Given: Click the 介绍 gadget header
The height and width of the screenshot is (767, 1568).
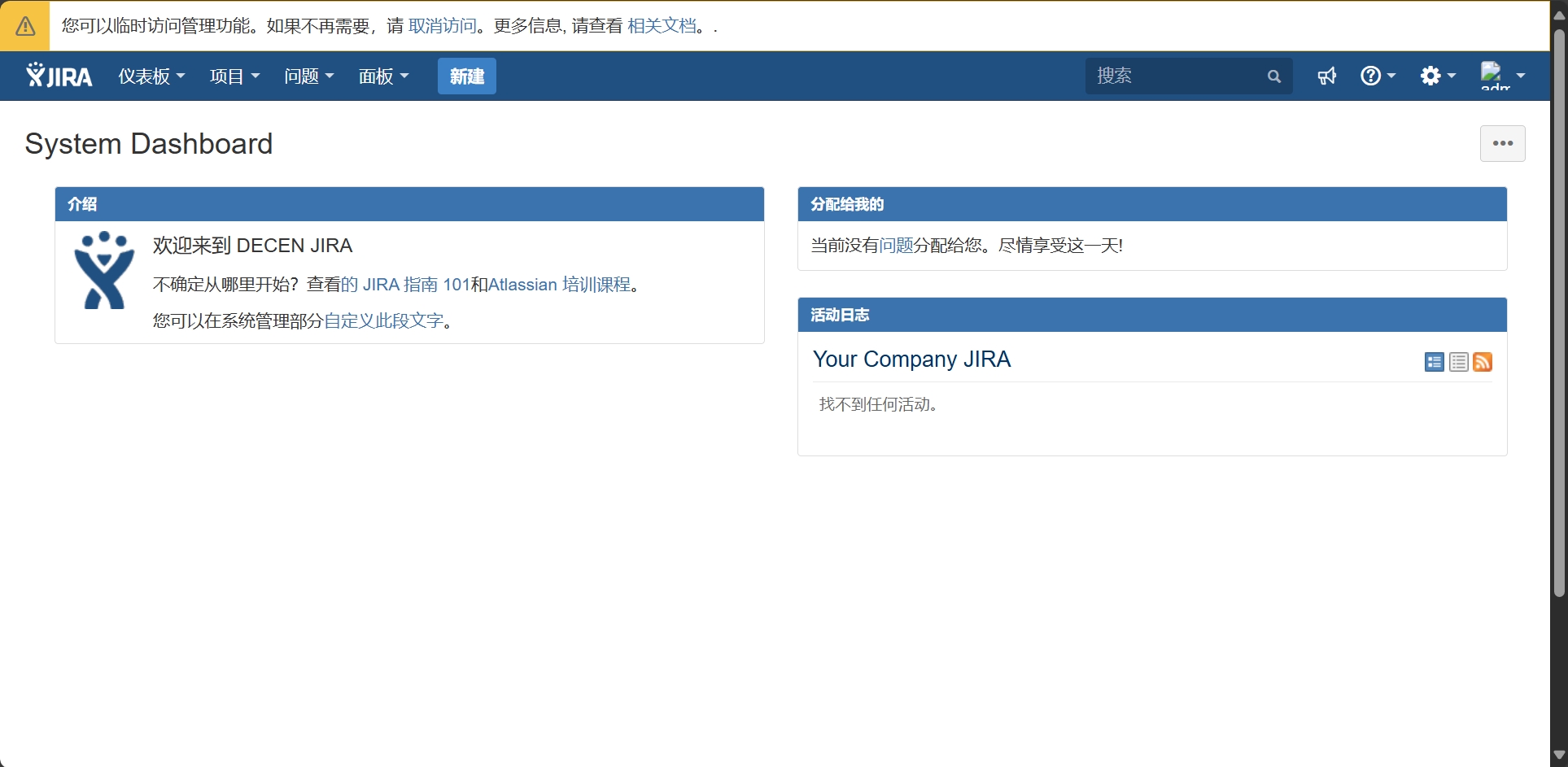Looking at the screenshot, I should (409, 204).
